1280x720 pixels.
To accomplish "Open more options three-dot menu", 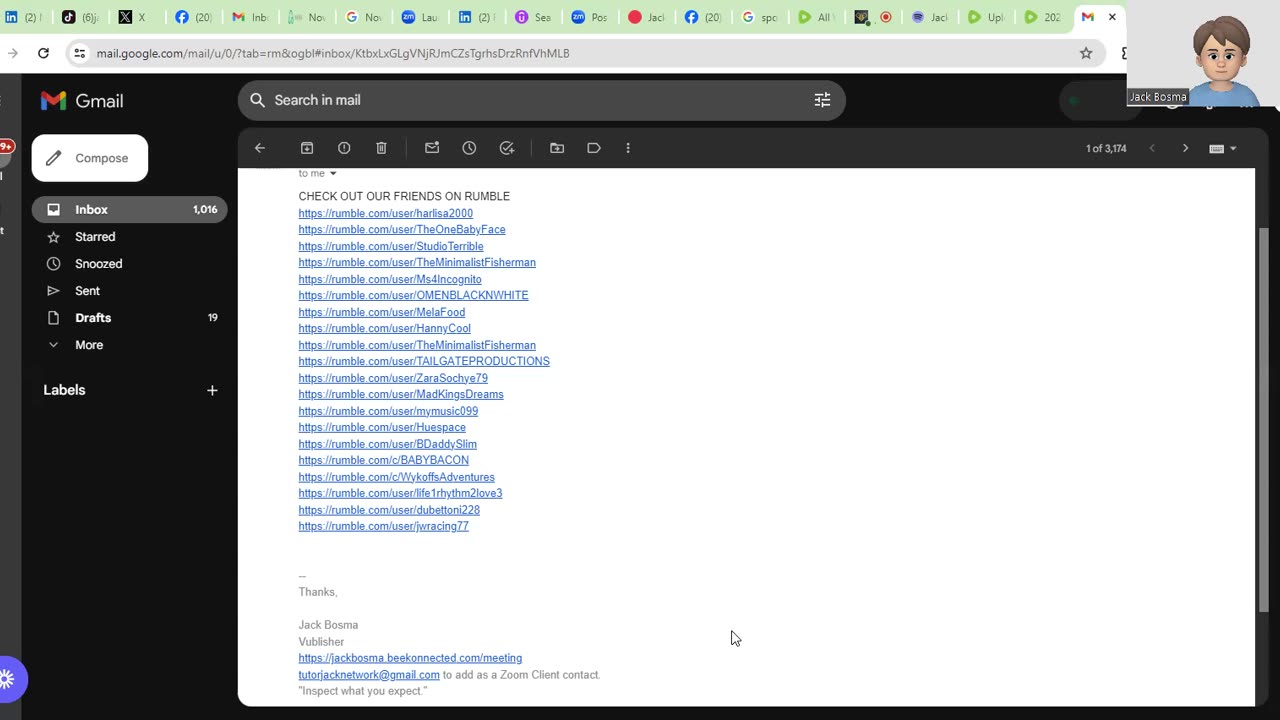I will pos(628,148).
